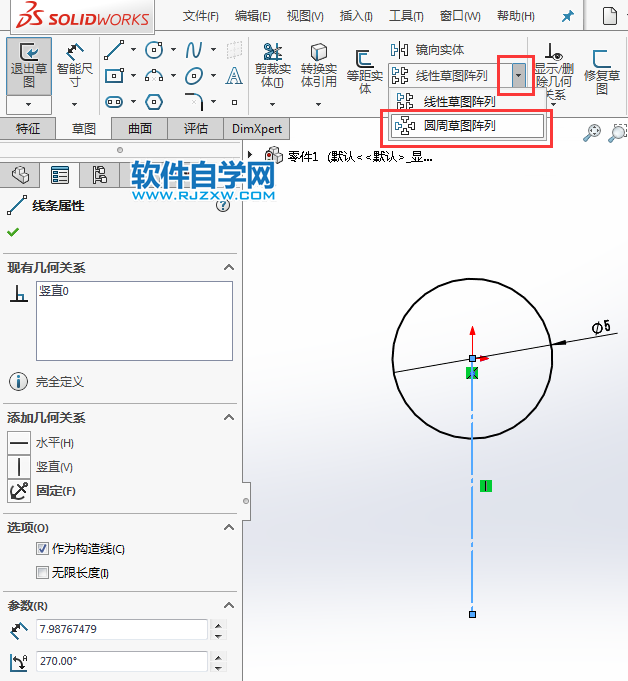Viewport: 628px width, 681px height.
Task: Open the 插入(I) menu
Action: point(356,17)
